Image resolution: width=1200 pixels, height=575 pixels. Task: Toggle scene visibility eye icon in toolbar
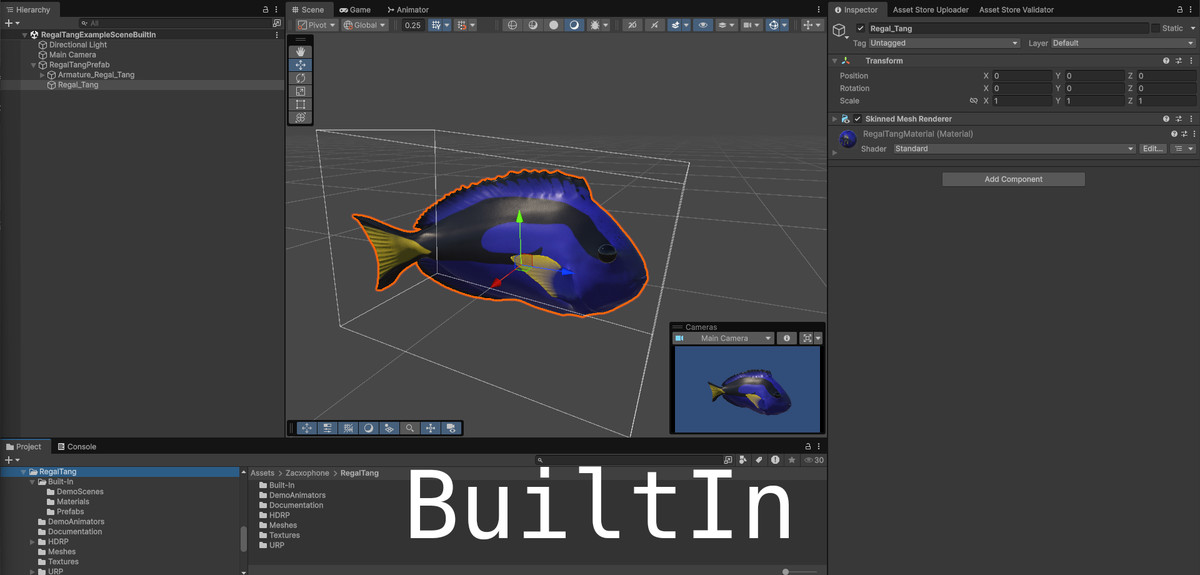pos(703,25)
